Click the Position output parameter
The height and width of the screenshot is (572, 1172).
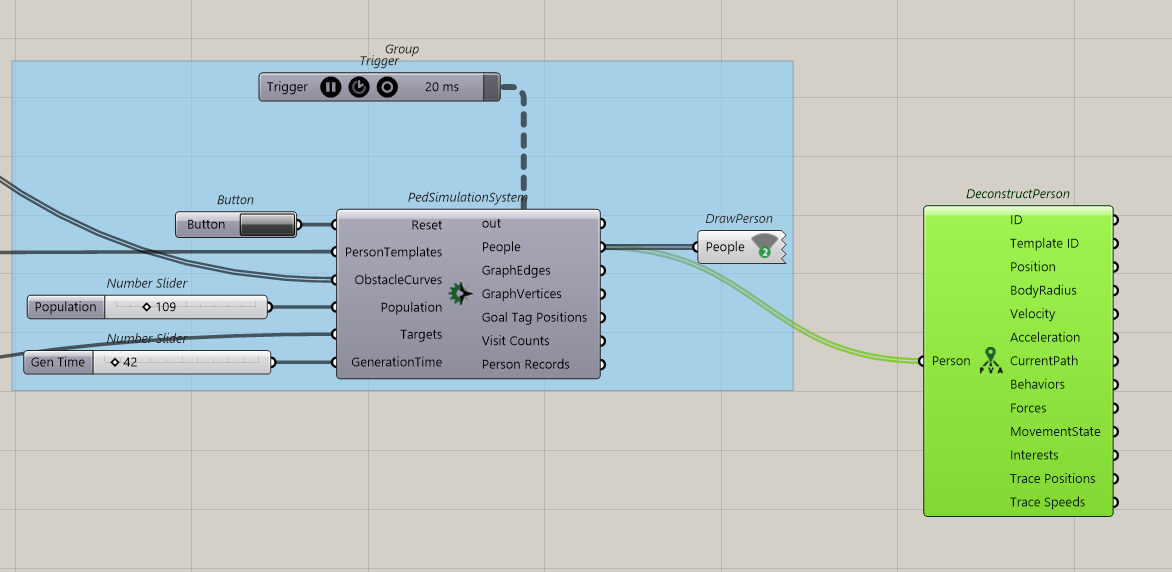[1032, 267]
